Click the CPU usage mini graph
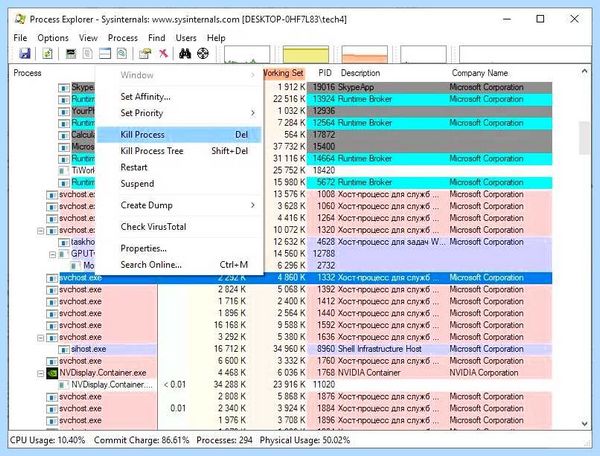This screenshot has width=600, height=456. [x=247, y=54]
